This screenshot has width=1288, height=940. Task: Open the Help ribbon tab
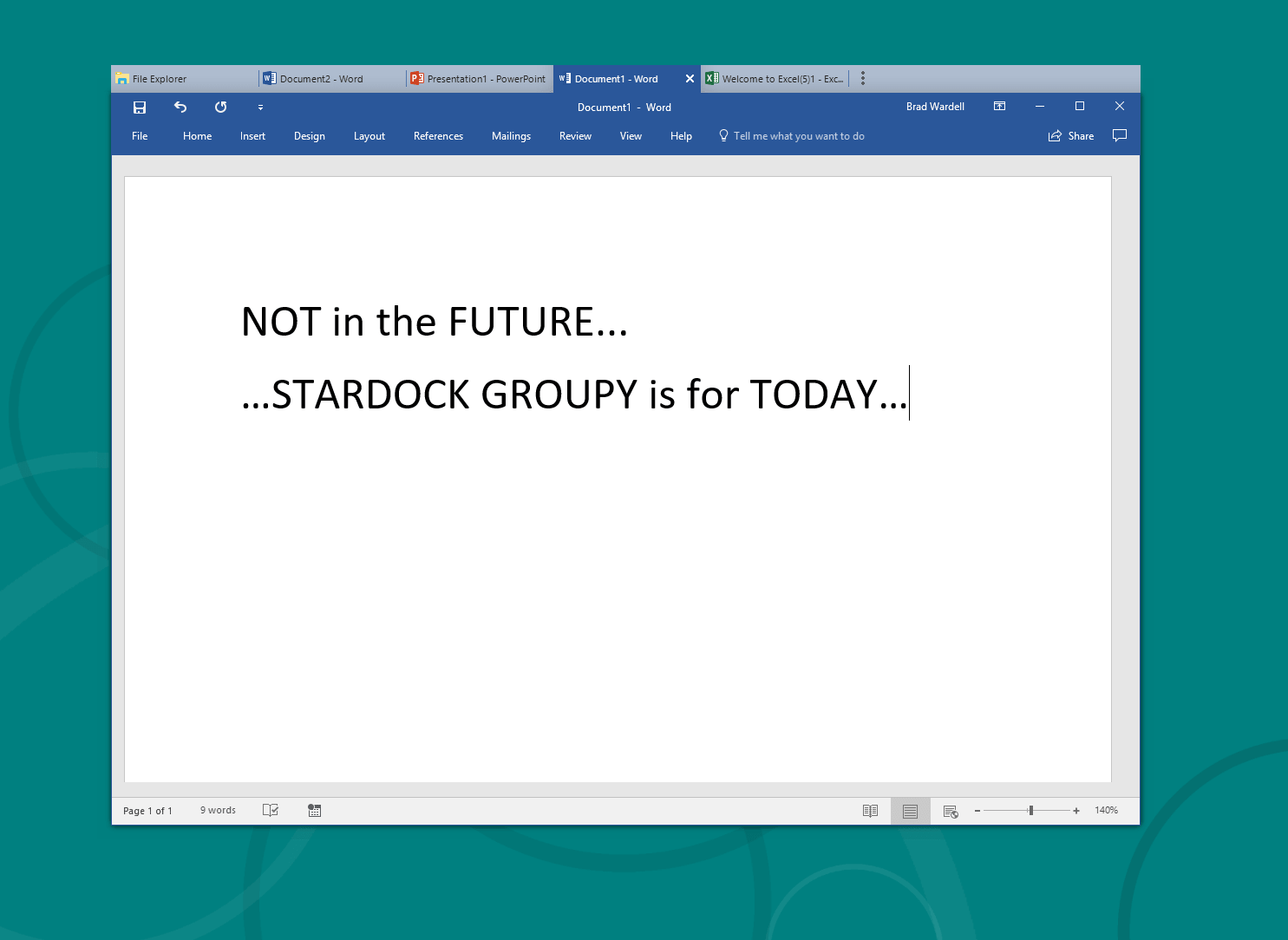[681, 136]
